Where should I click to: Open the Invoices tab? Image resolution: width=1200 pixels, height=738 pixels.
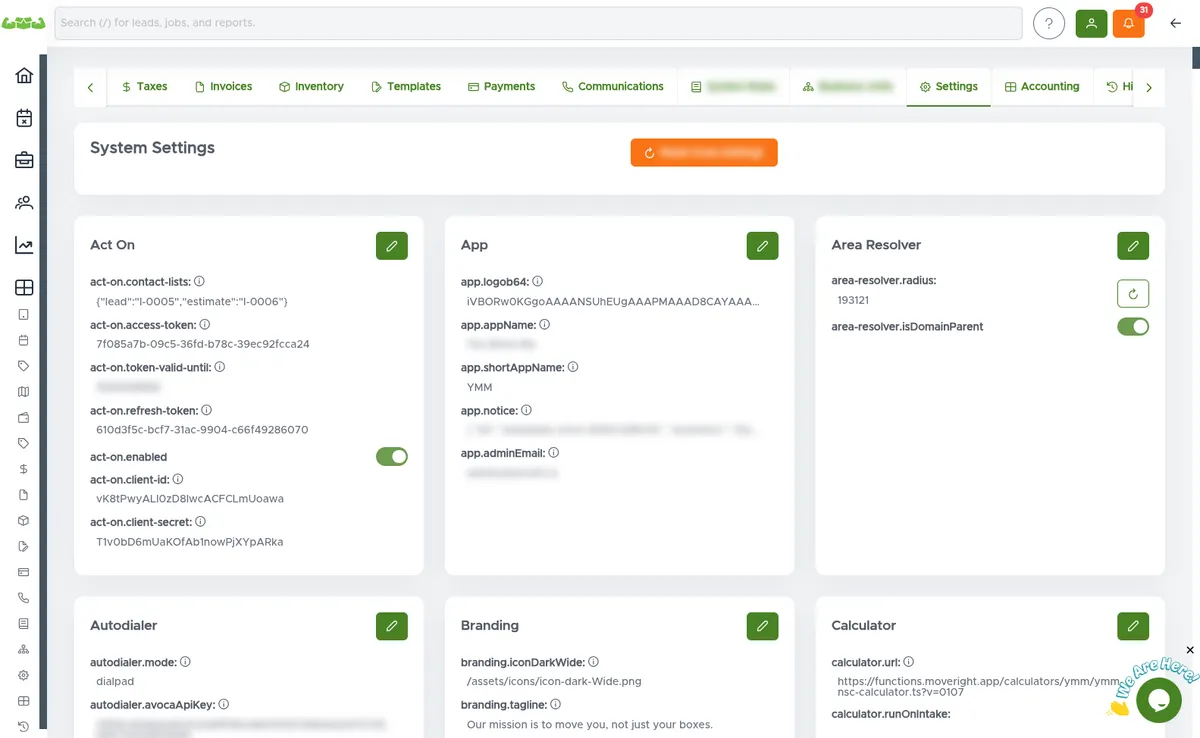coord(223,87)
